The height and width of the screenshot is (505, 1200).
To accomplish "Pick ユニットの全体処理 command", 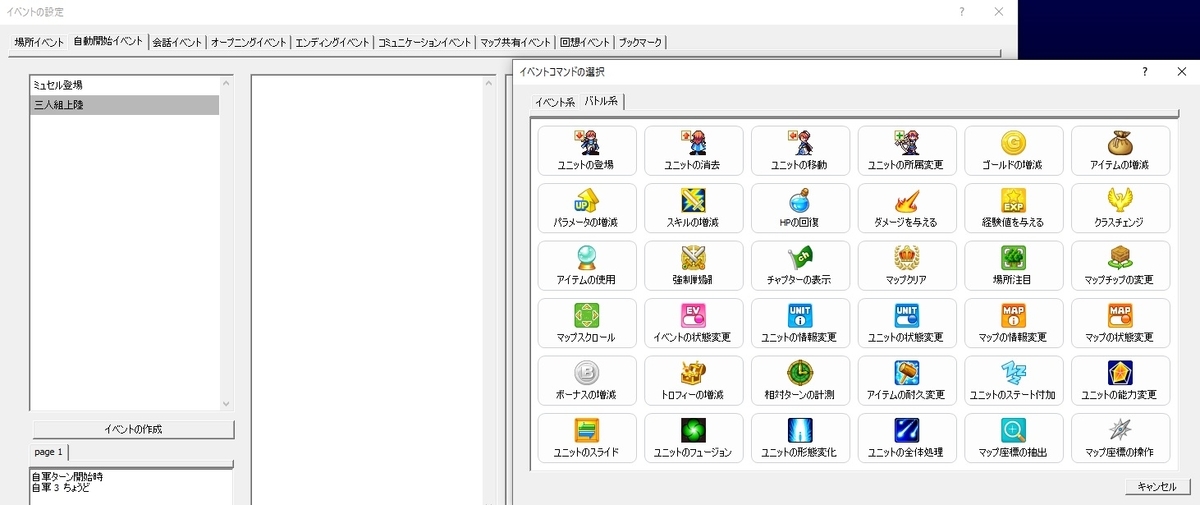I will [x=907, y=440].
